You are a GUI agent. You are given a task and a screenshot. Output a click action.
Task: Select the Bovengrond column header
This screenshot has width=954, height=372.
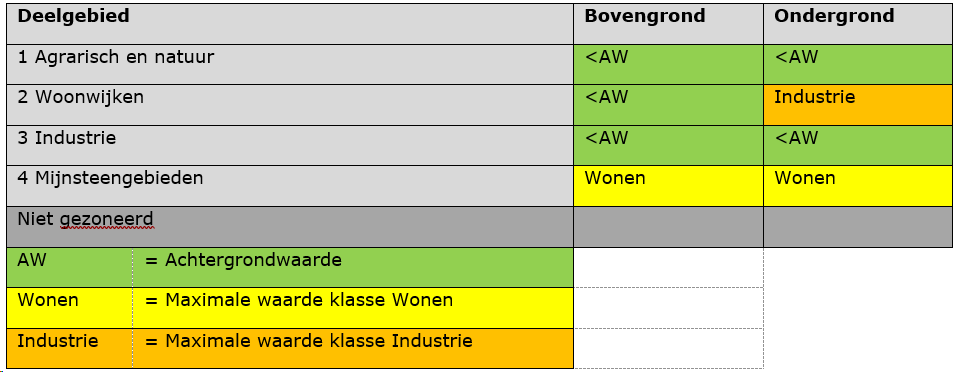(668, 24)
